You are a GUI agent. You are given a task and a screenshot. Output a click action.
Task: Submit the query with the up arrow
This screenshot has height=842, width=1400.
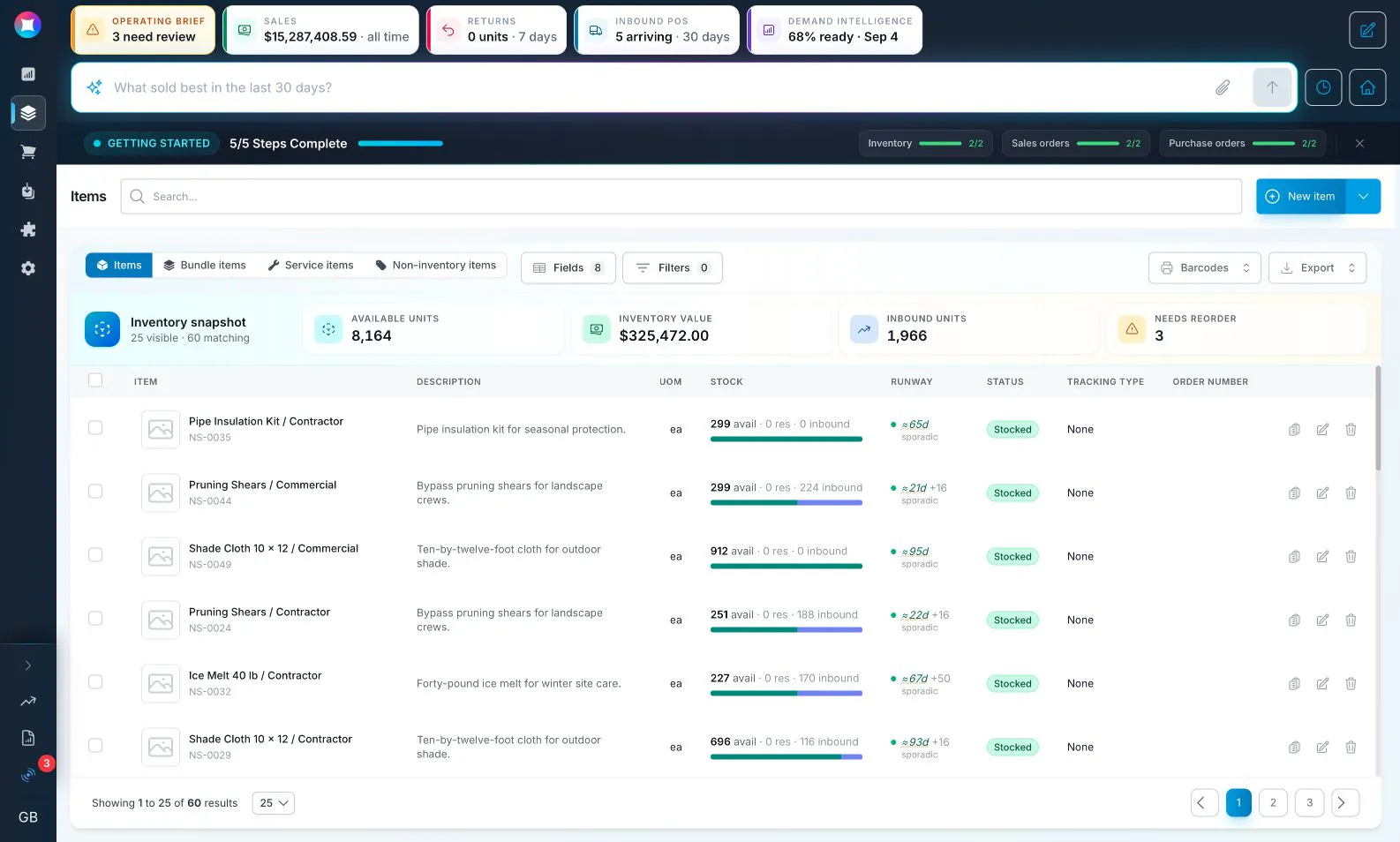[1272, 87]
